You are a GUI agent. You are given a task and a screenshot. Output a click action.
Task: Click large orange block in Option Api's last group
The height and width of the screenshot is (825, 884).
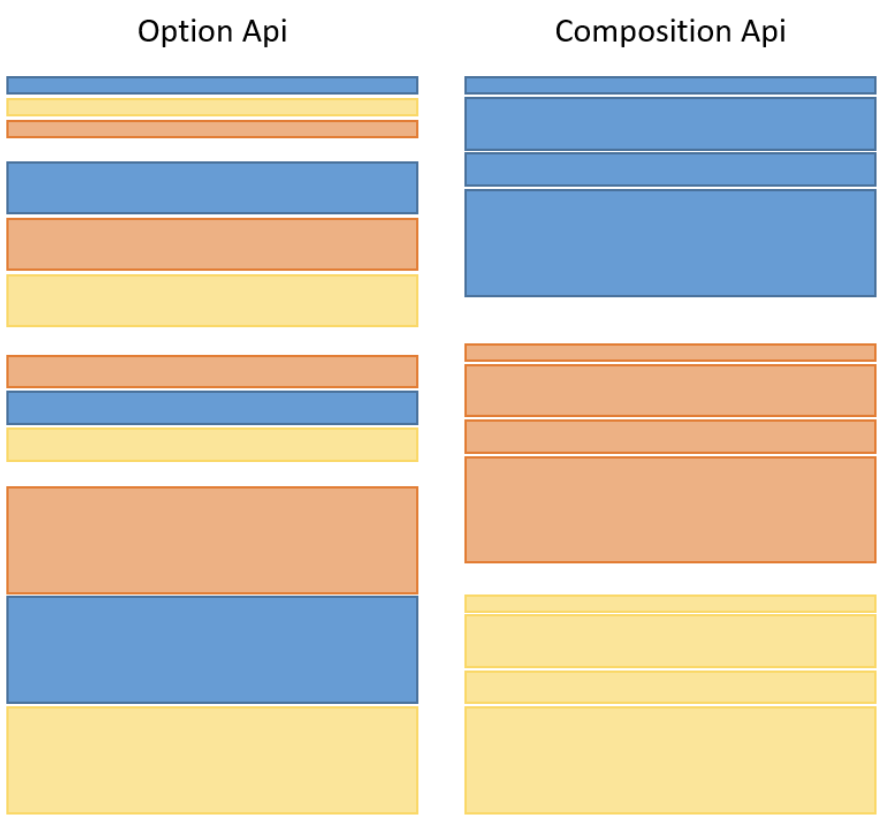tap(212, 540)
